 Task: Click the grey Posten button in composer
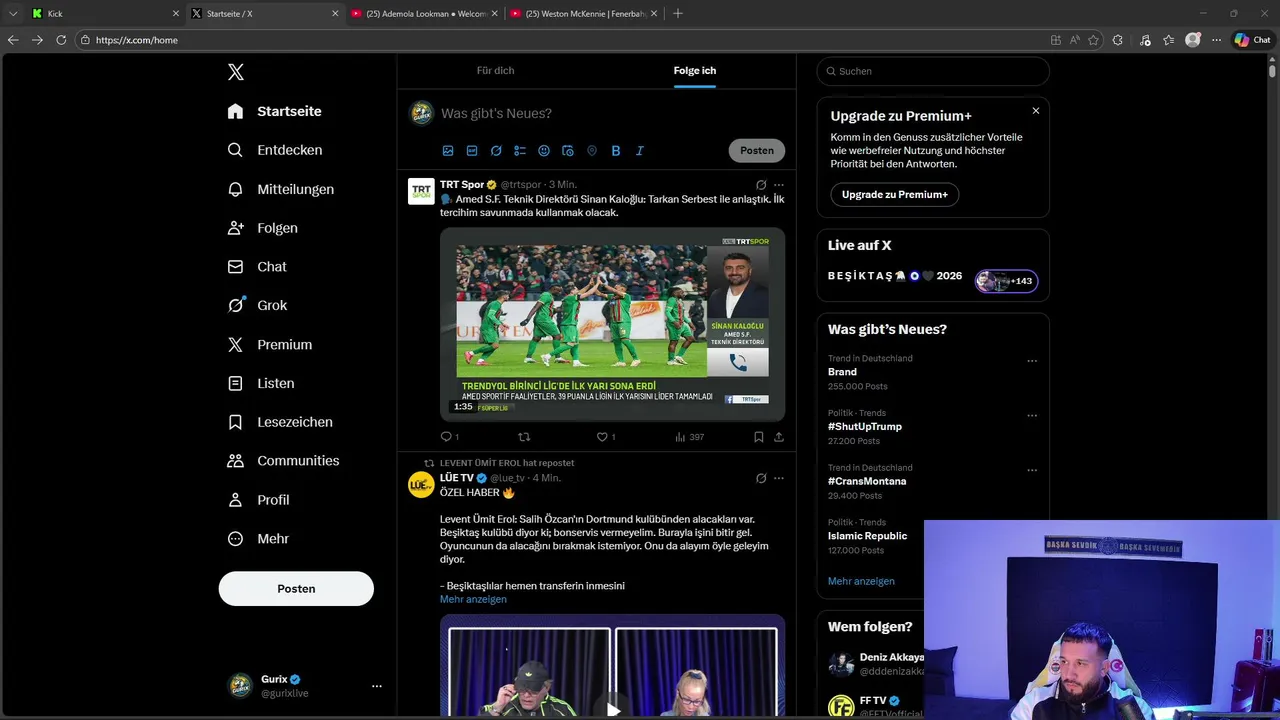(x=757, y=151)
